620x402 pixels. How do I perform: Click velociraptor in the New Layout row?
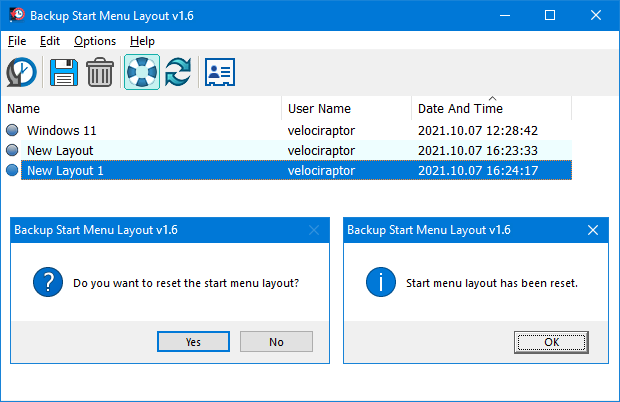(321, 151)
